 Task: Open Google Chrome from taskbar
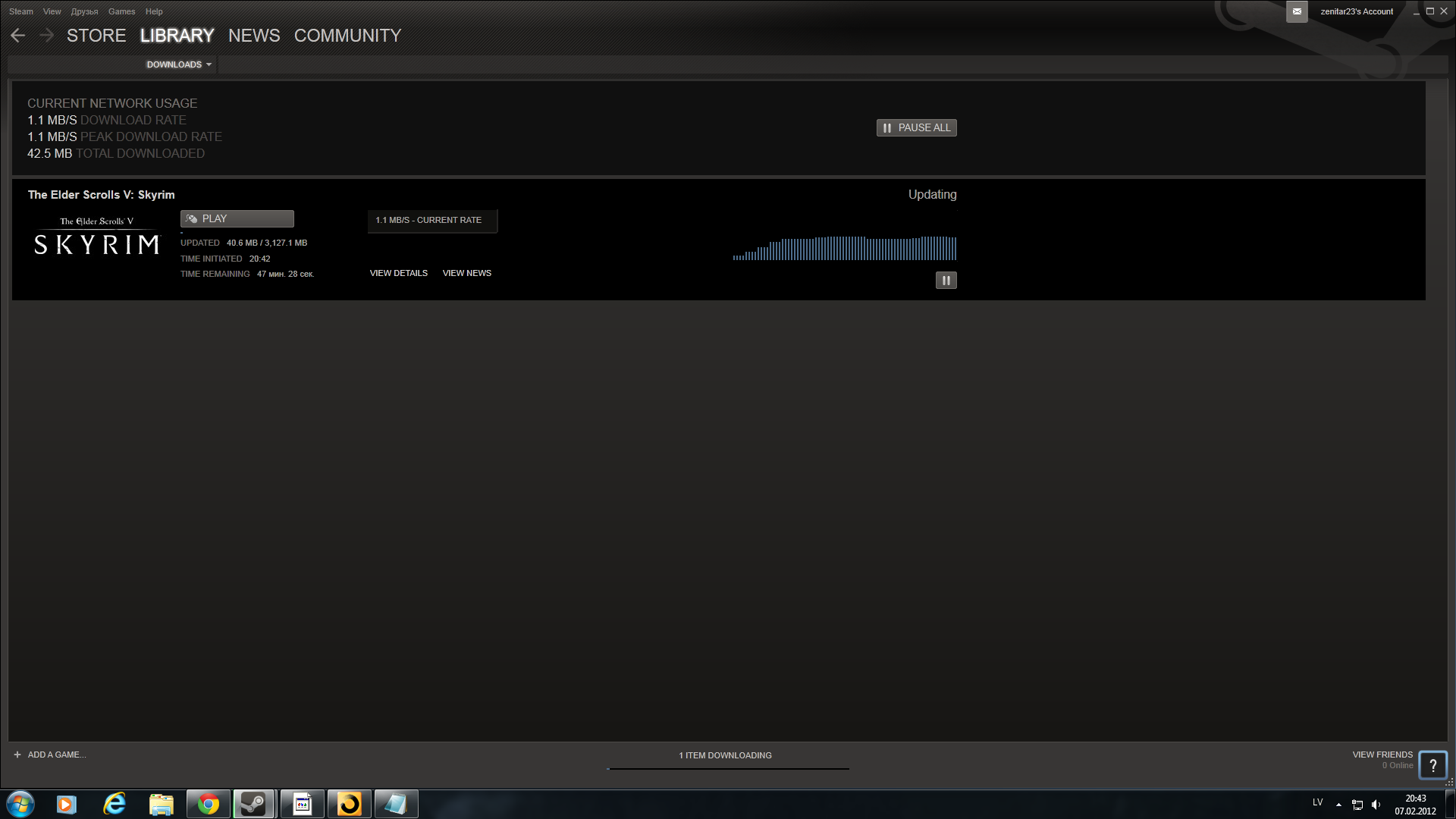tap(209, 804)
